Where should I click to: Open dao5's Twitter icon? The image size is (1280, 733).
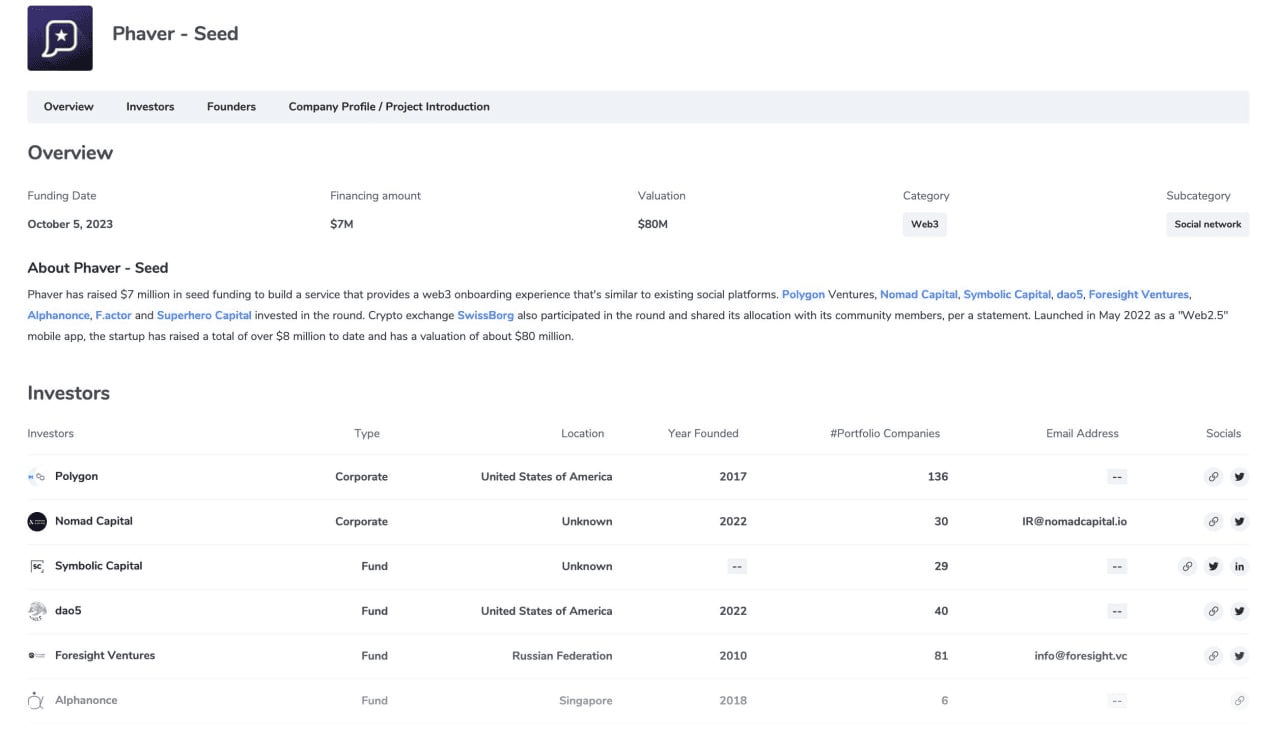(1239, 611)
